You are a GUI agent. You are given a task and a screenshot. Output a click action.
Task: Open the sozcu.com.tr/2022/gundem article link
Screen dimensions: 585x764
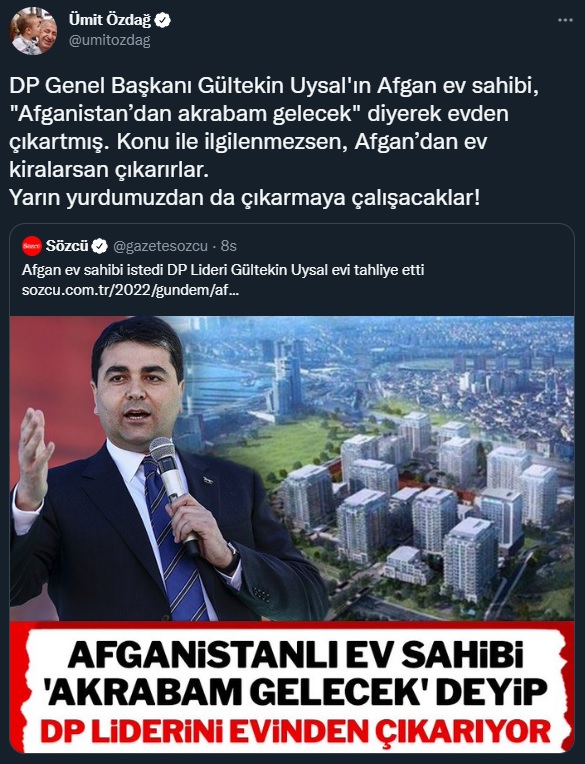(x=130, y=291)
